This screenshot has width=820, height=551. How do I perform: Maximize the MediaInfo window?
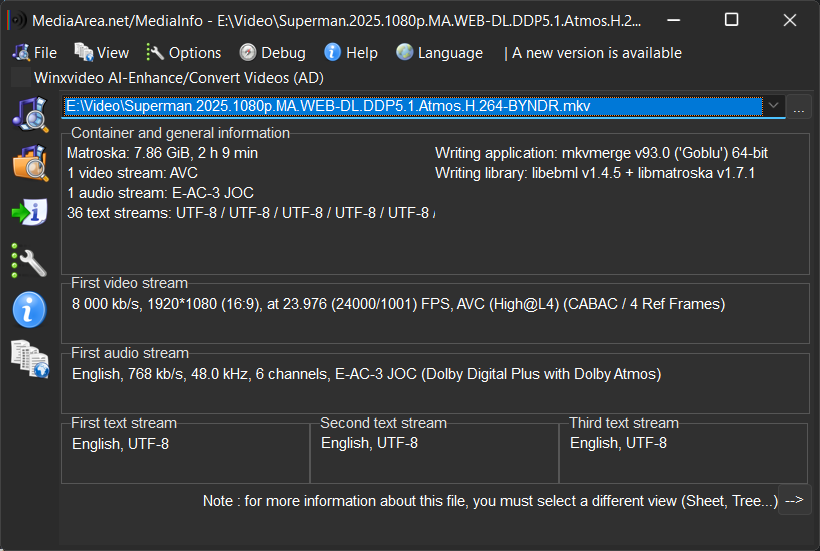click(x=731, y=20)
